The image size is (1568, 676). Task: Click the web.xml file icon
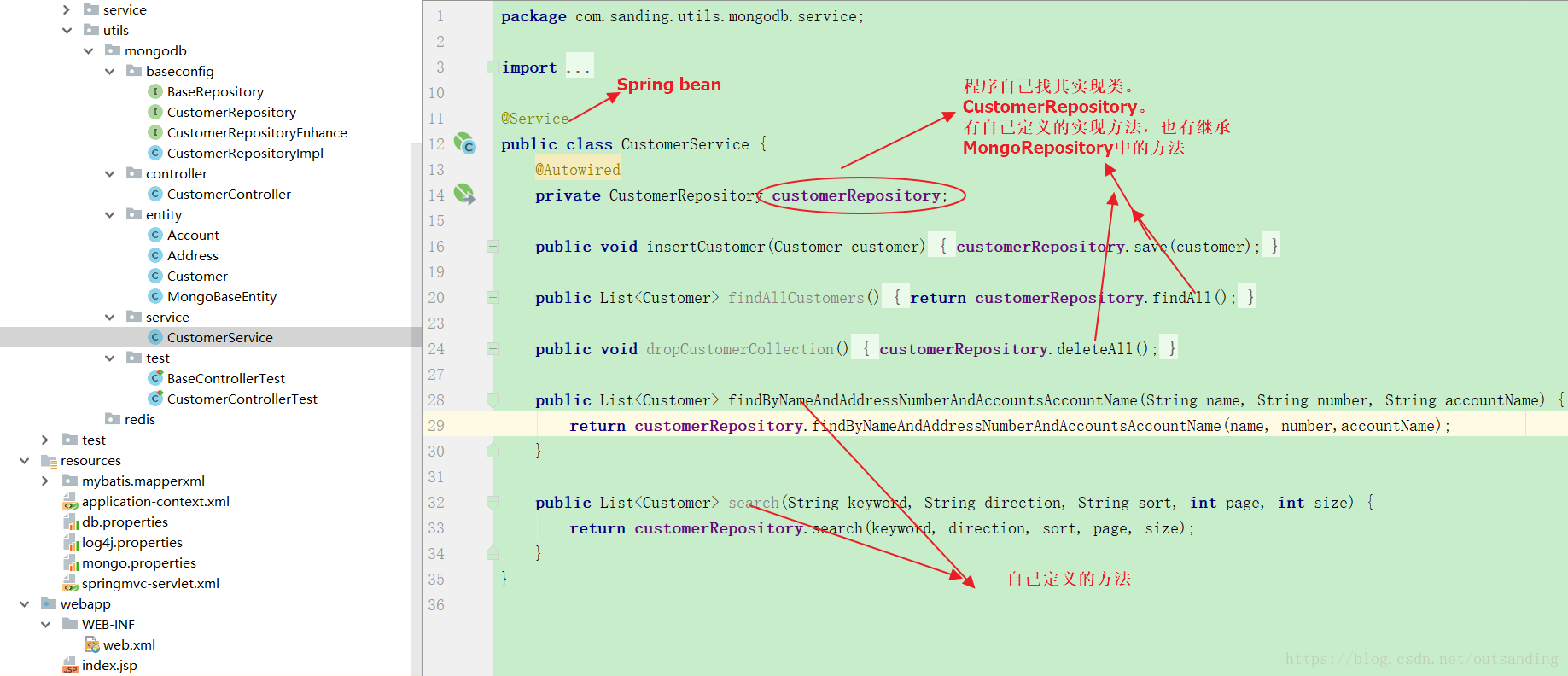tap(92, 645)
